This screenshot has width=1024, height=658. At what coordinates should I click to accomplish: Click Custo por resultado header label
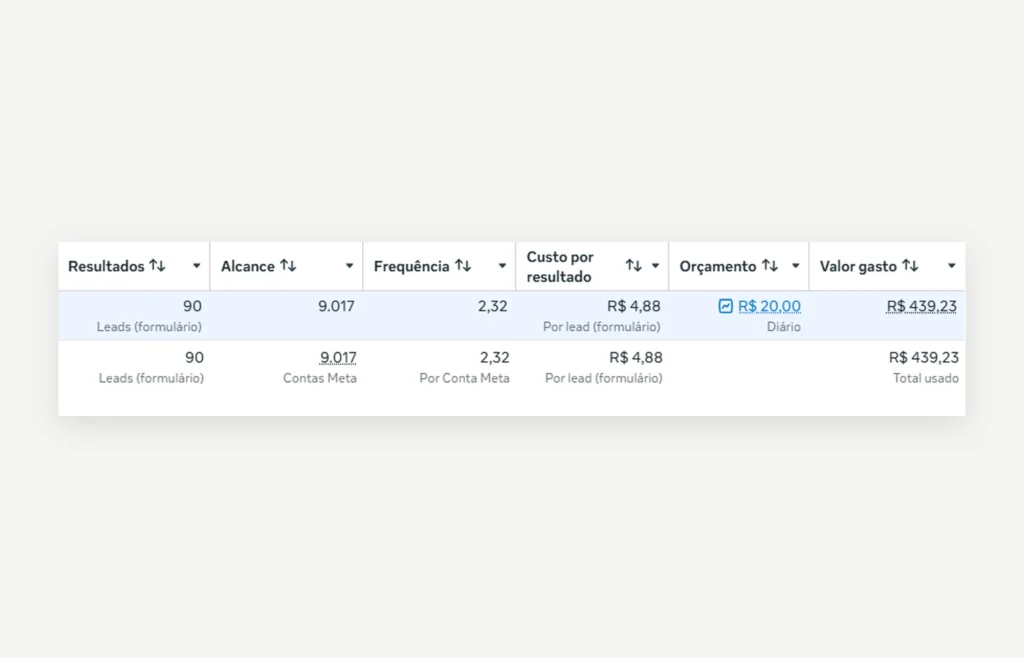[x=560, y=266]
